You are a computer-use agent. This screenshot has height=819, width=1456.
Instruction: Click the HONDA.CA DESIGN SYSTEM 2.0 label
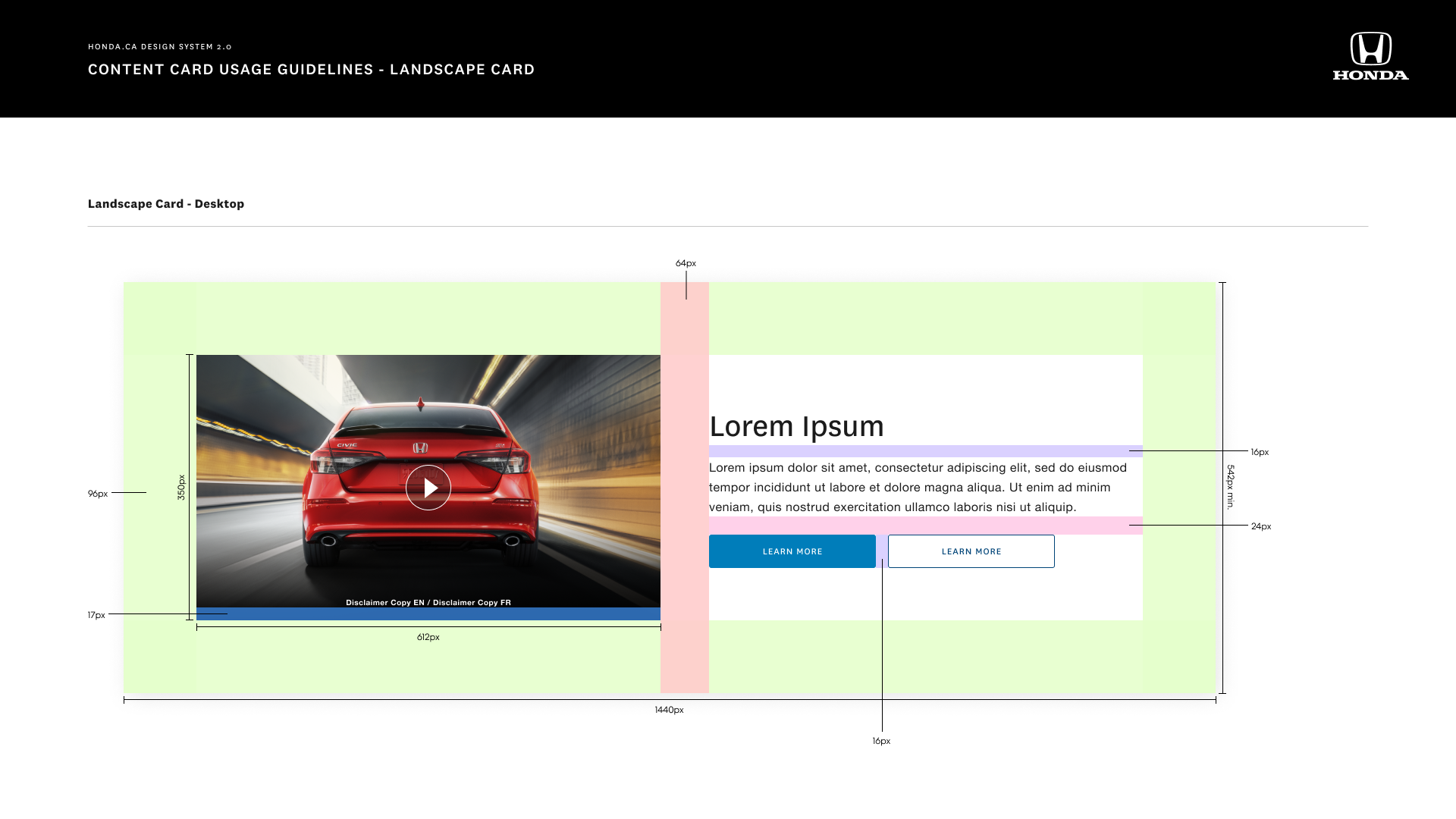pos(160,47)
